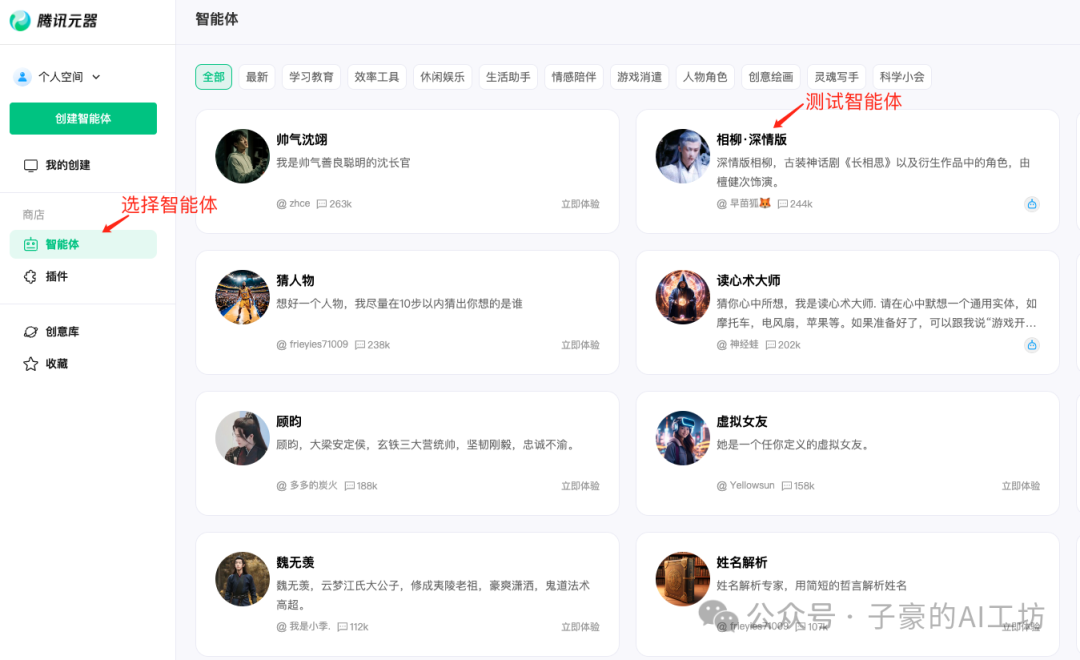This screenshot has width=1080, height=660.
Task: Switch to the 人物角色 category
Action: (705, 76)
